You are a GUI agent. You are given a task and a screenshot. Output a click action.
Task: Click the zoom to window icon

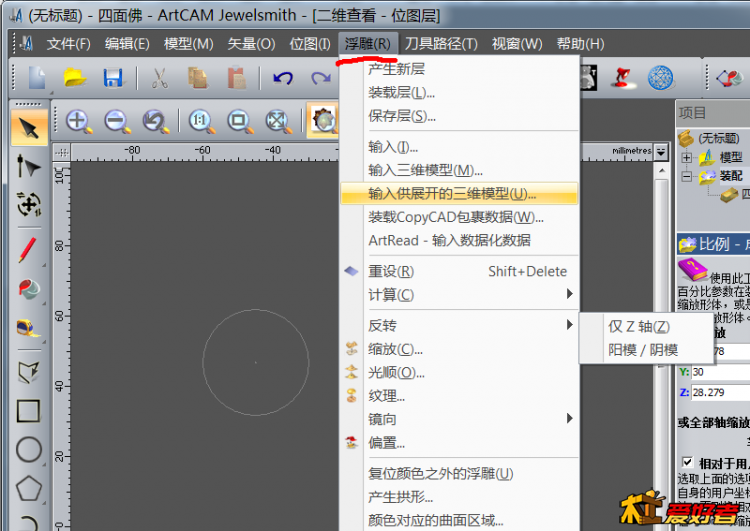coord(240,121)
